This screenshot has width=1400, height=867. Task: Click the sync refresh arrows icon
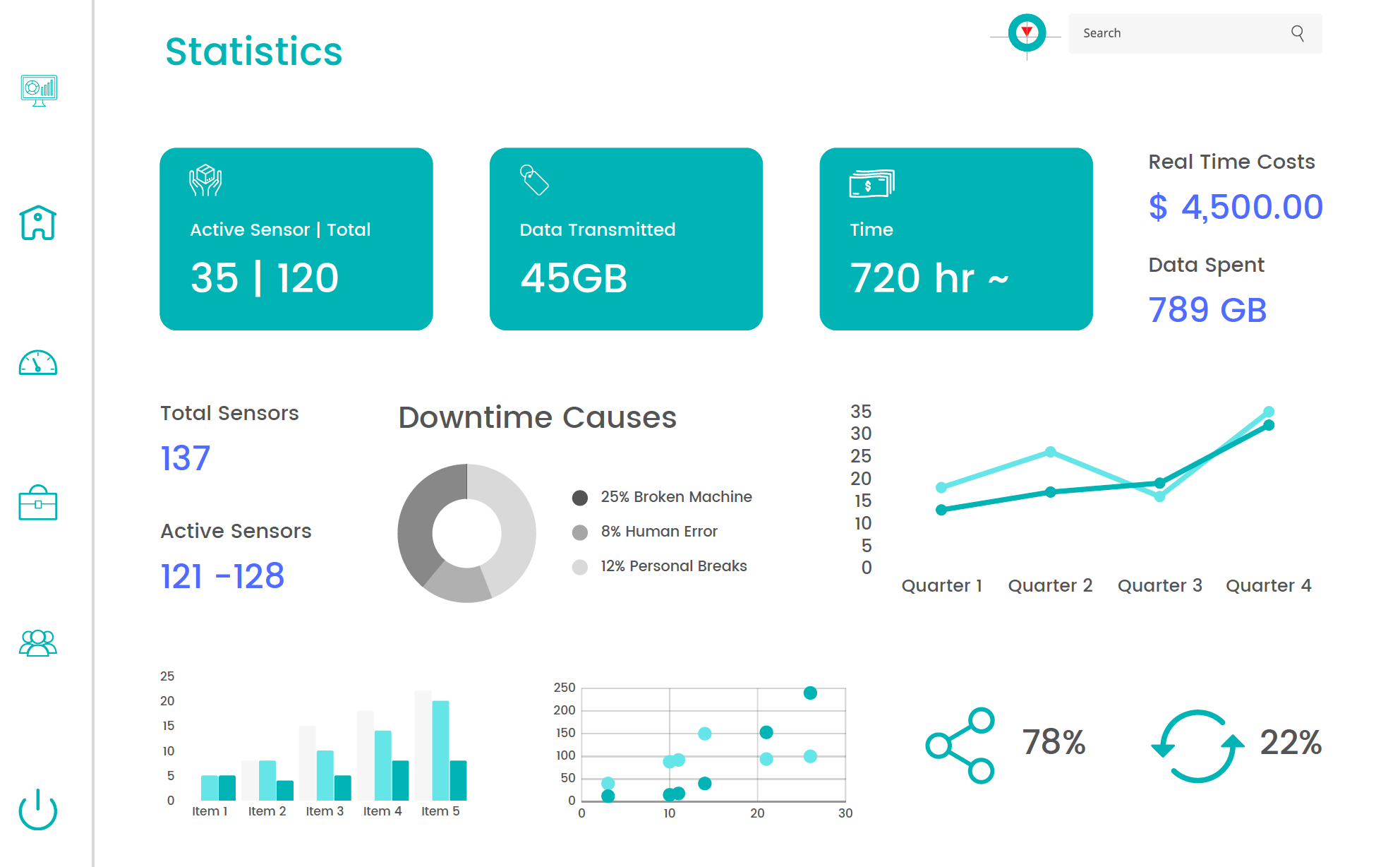click(1197, 746)
